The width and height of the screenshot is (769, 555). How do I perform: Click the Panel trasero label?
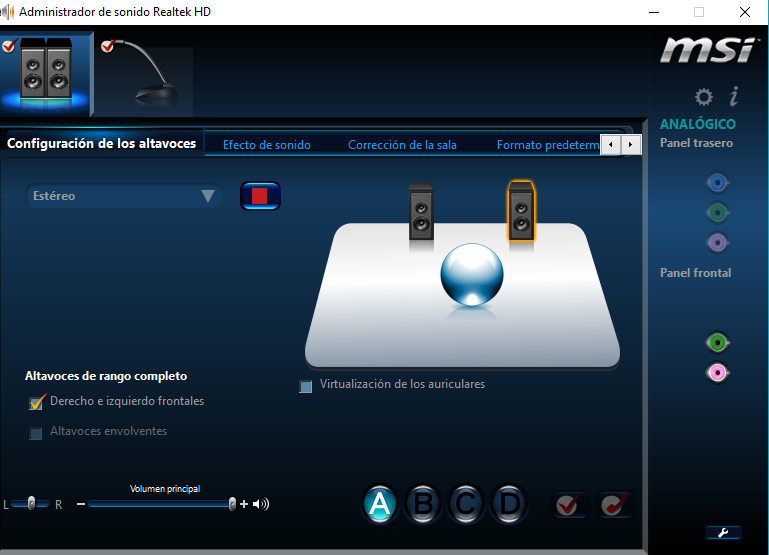[x=696, y=143]
